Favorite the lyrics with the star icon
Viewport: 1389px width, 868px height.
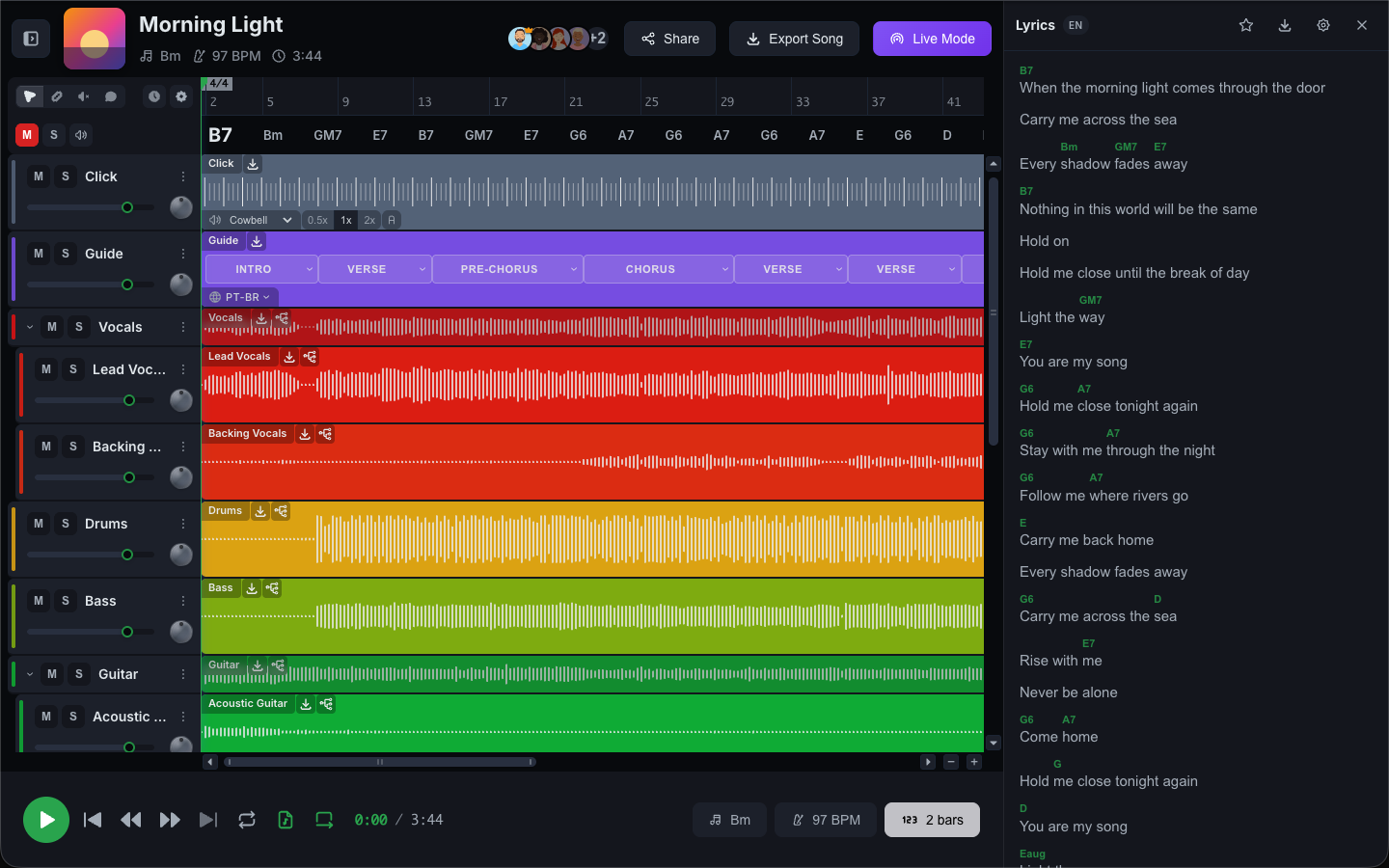[x=1246, y=25]
